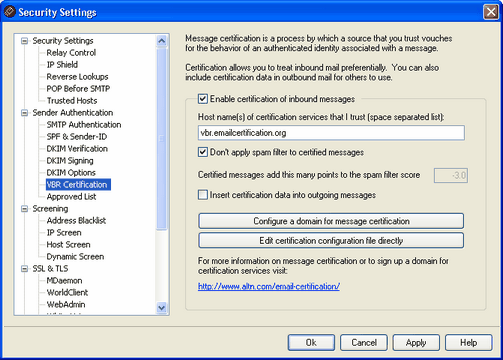
Task: Click Edit certification configuration file directly
Action: [331, 240]
